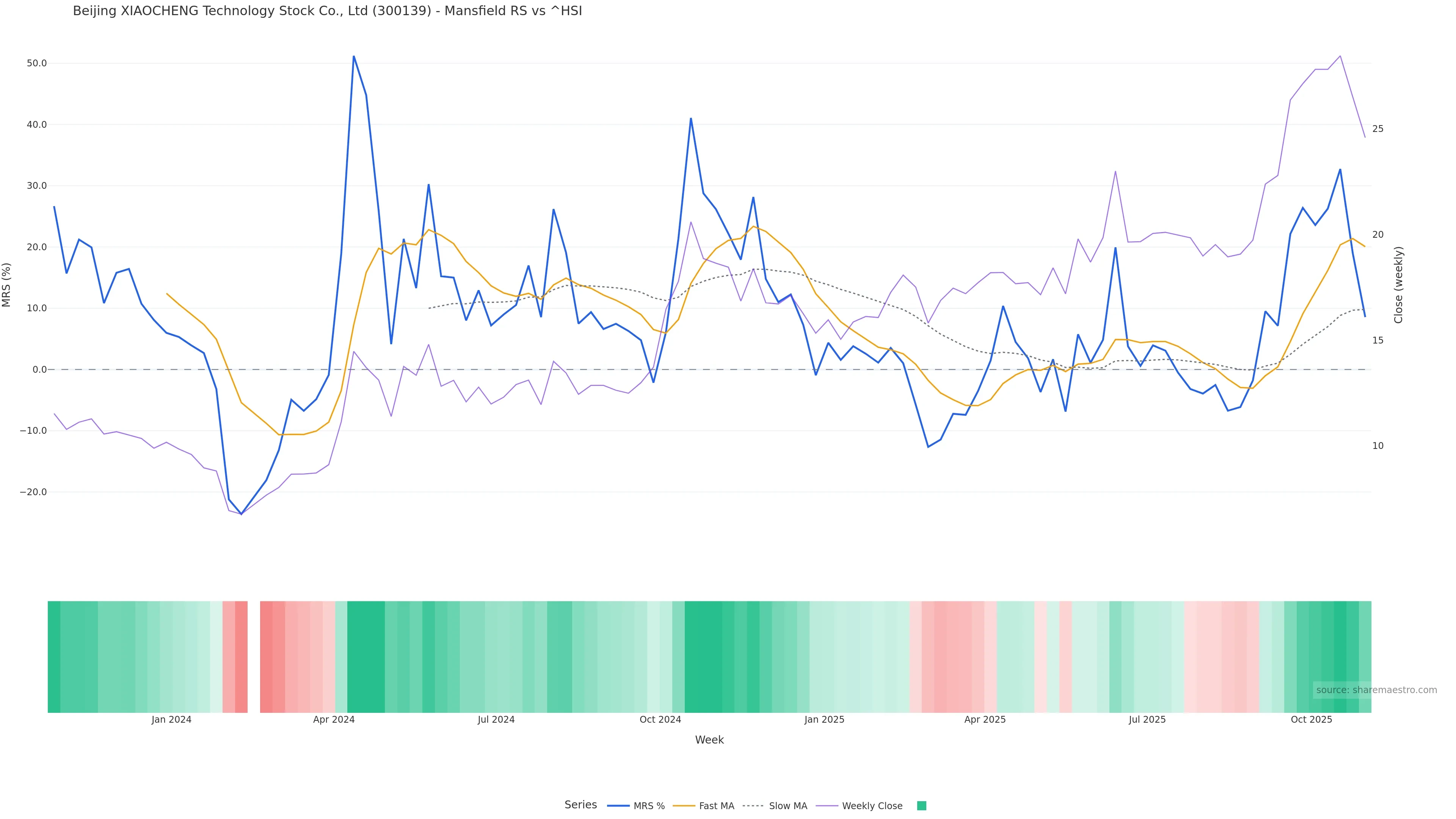
Task: Click the chart title text
Action: 327,11
